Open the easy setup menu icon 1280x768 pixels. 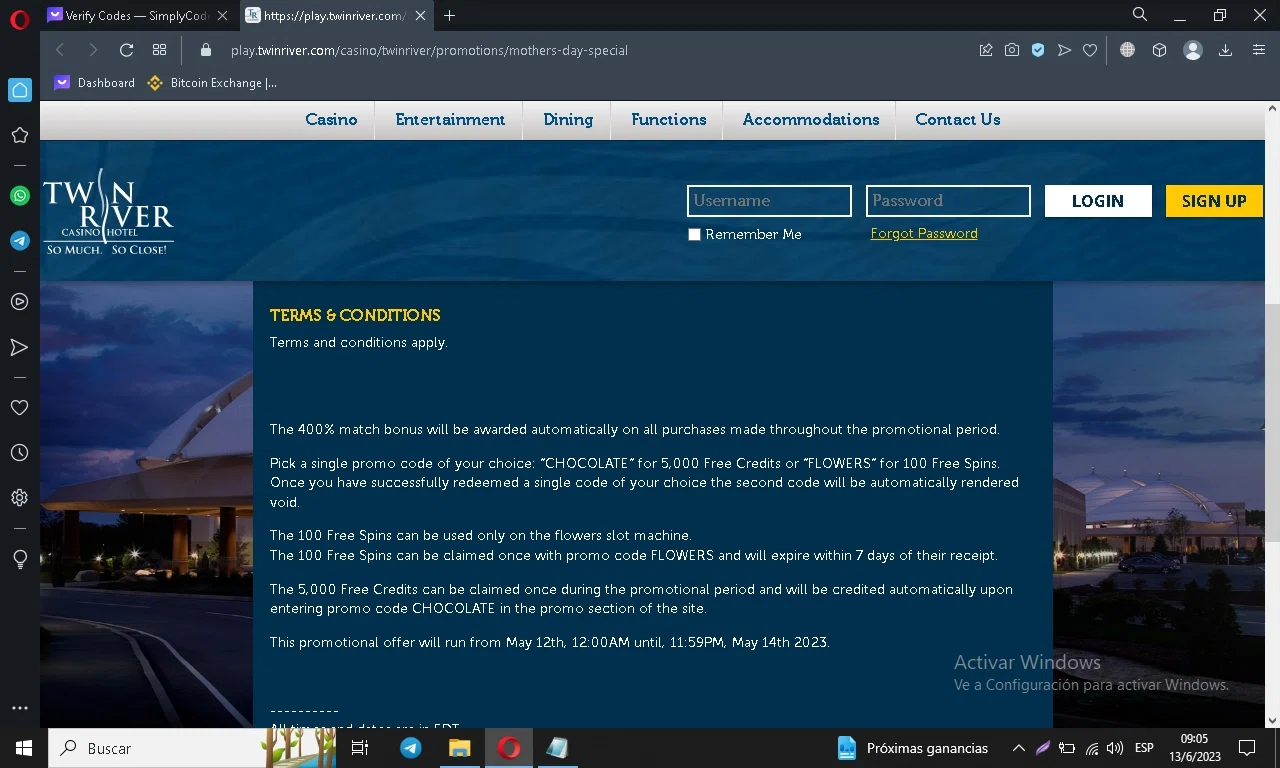click(x=1259, y=50)
